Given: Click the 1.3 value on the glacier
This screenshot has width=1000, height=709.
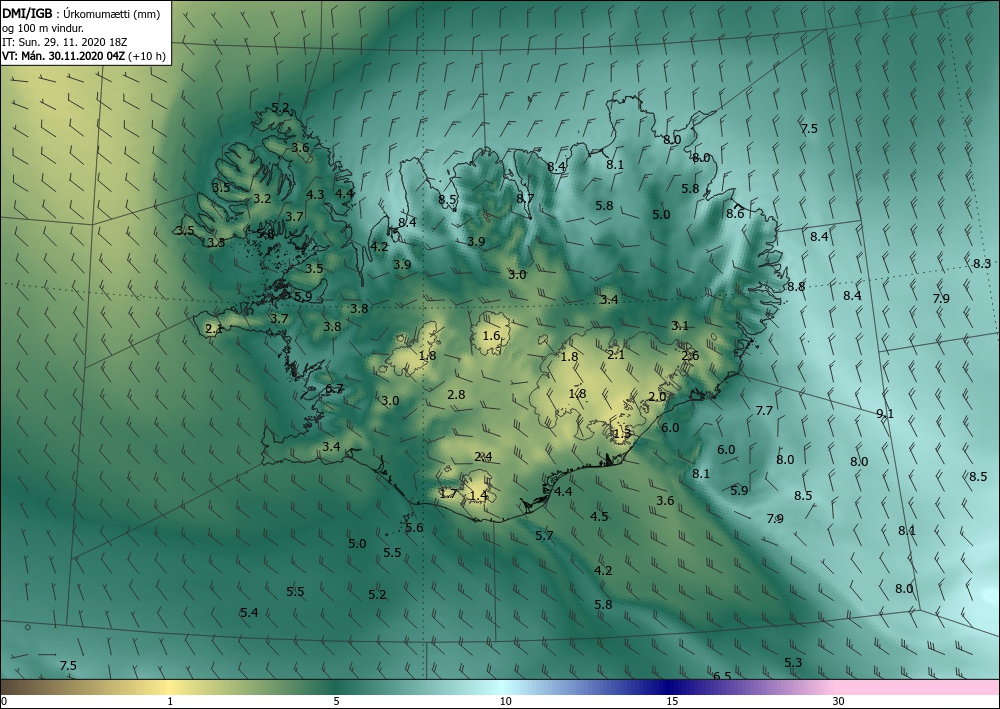Looking at the screenshot, I should (621, 434).
